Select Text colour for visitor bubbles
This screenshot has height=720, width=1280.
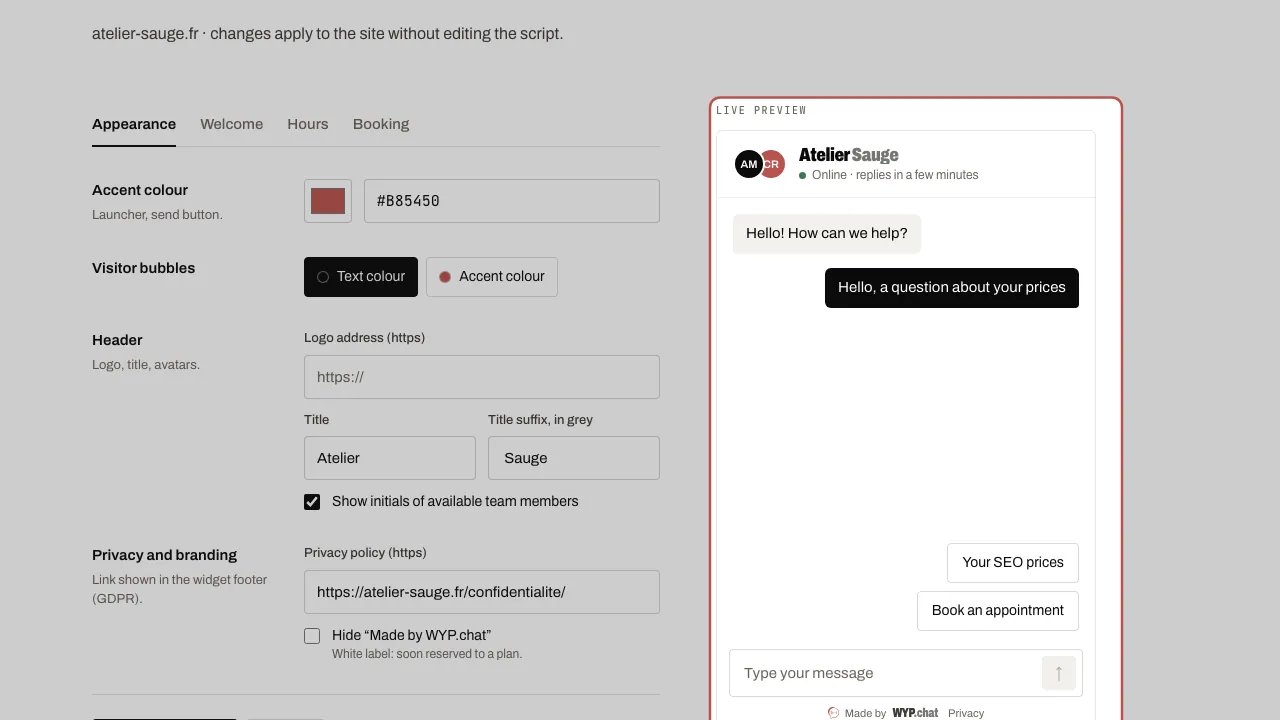[x=361, y=277]
